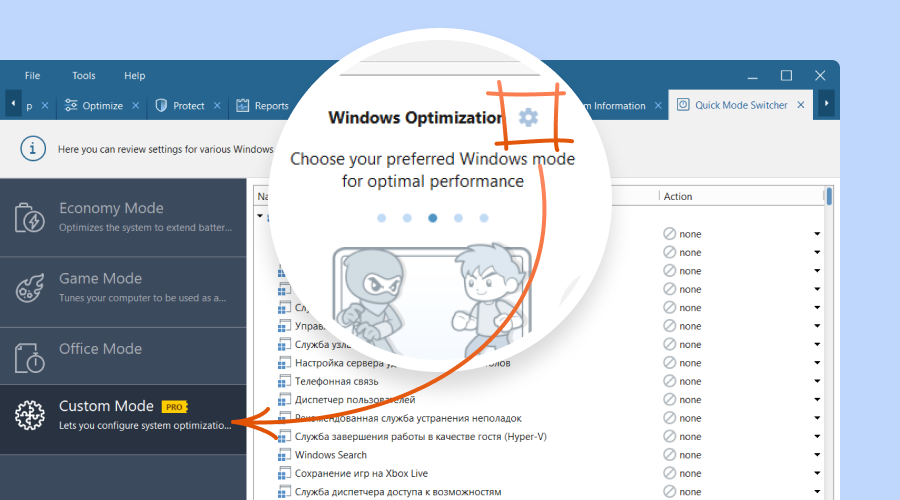900x500 pixels.
Task: Click the none icon for Телефонная связь
Action: click(x=669, y=381)
